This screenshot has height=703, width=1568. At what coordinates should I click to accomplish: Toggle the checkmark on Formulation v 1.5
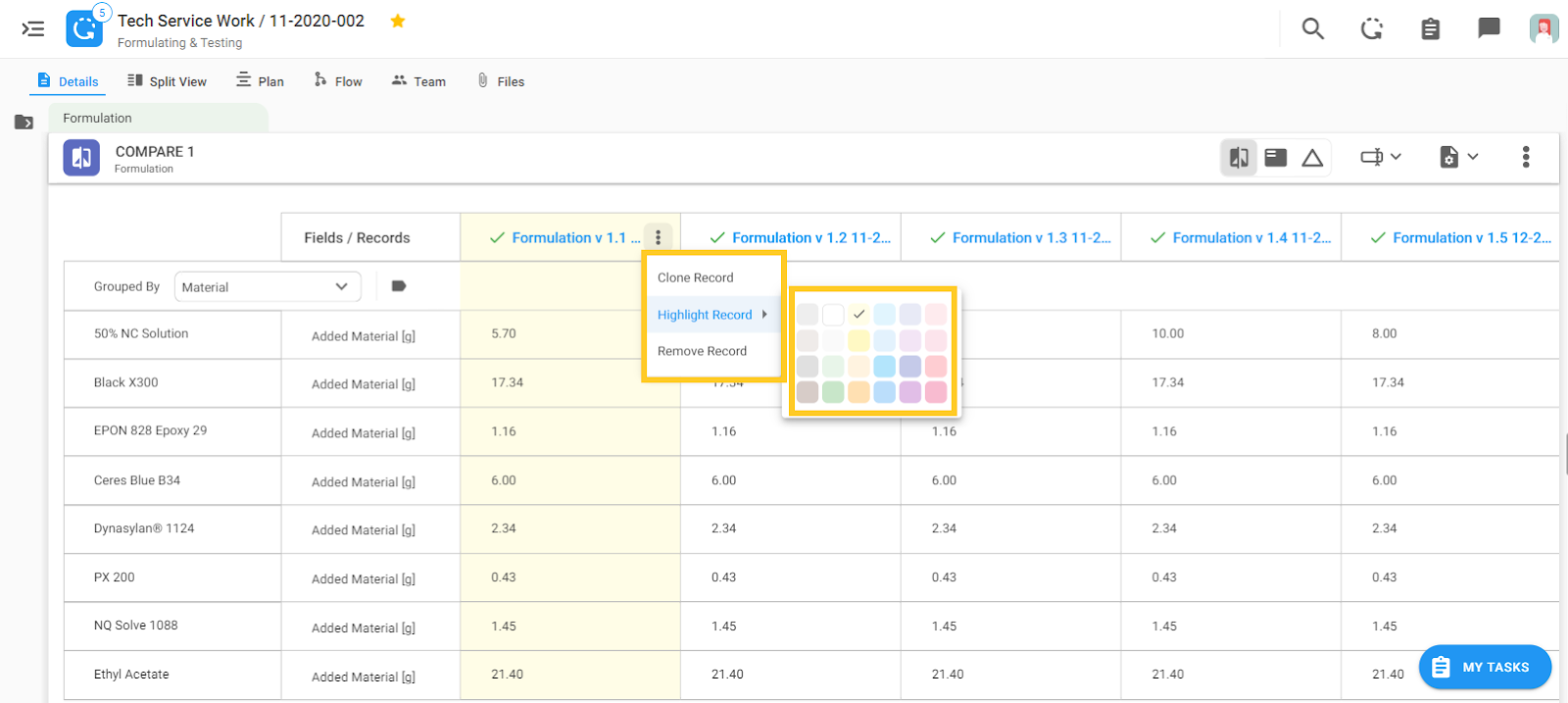click(1378, 237)
